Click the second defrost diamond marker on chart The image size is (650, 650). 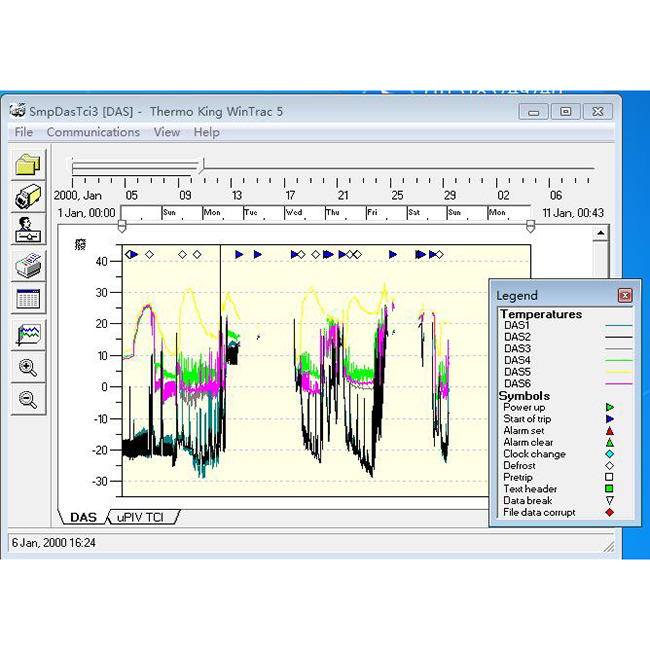pyautogui.click(x=150, y=254)
